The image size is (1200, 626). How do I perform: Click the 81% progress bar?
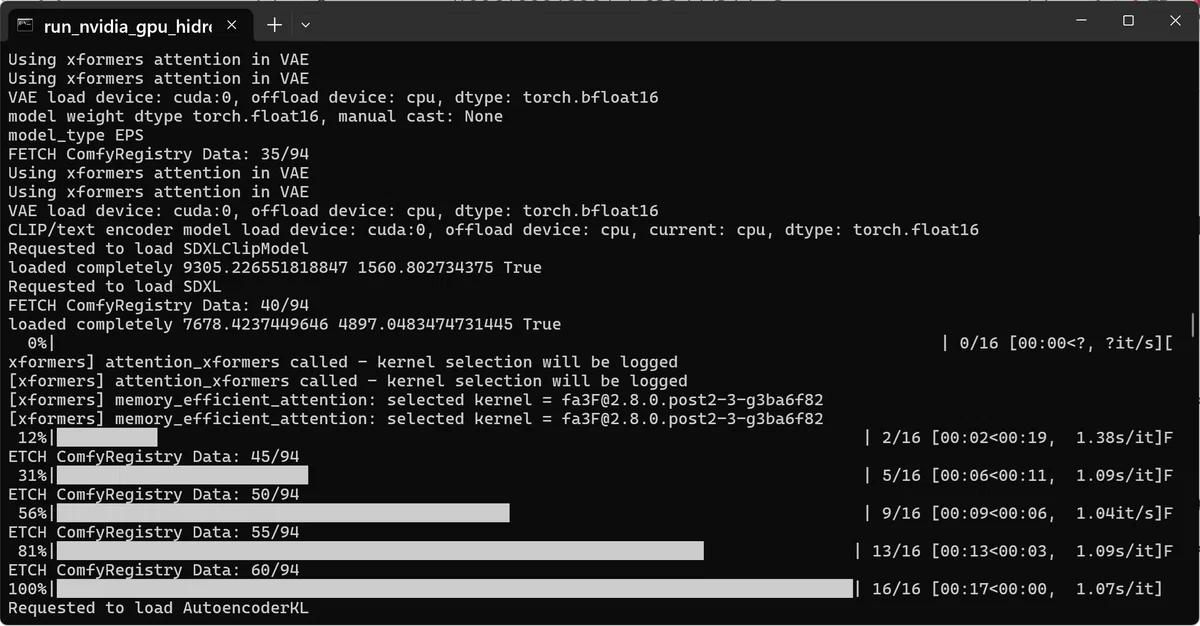(380, 551)
